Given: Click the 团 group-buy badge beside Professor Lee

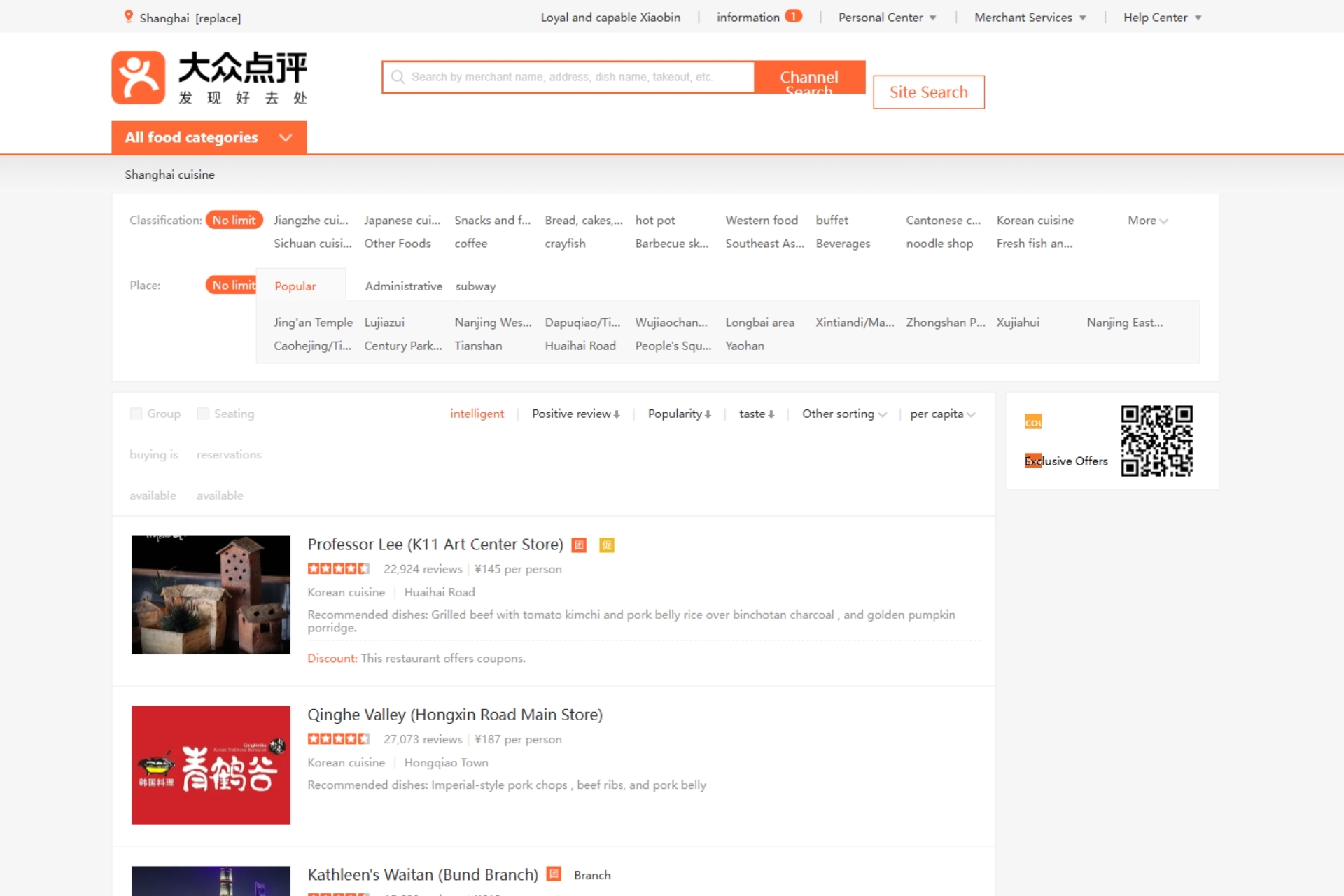Looking at the screenshot, I should pyautogui.click(x=579, y=545).
